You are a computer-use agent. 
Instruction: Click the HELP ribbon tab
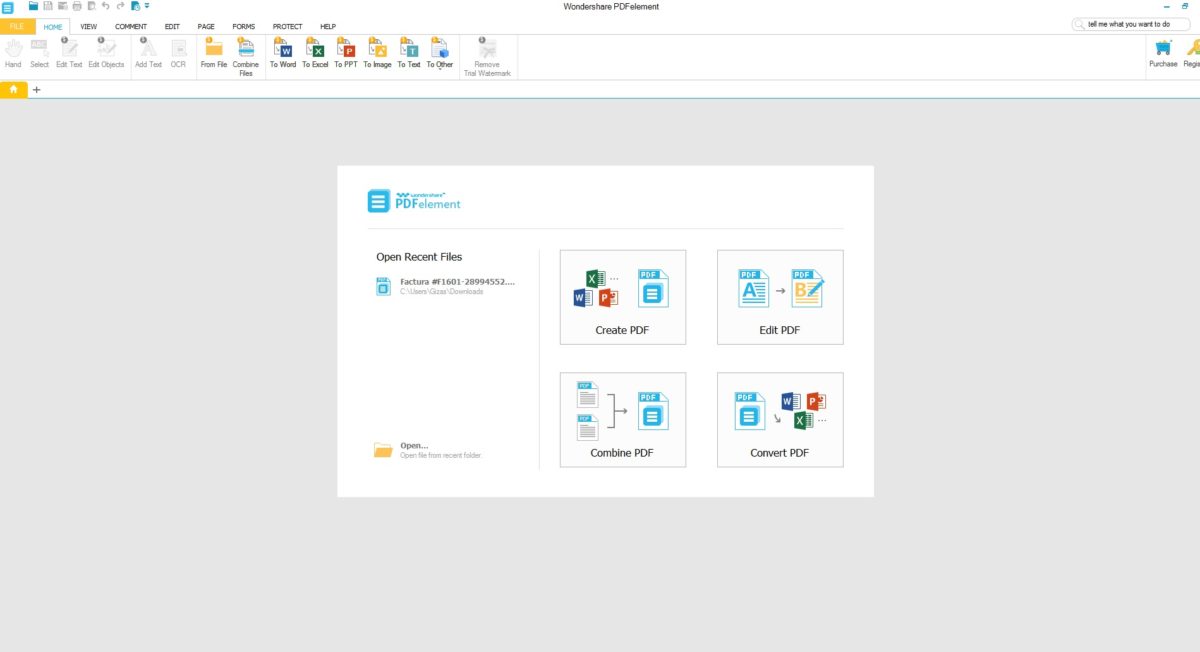tap(328, 26)
